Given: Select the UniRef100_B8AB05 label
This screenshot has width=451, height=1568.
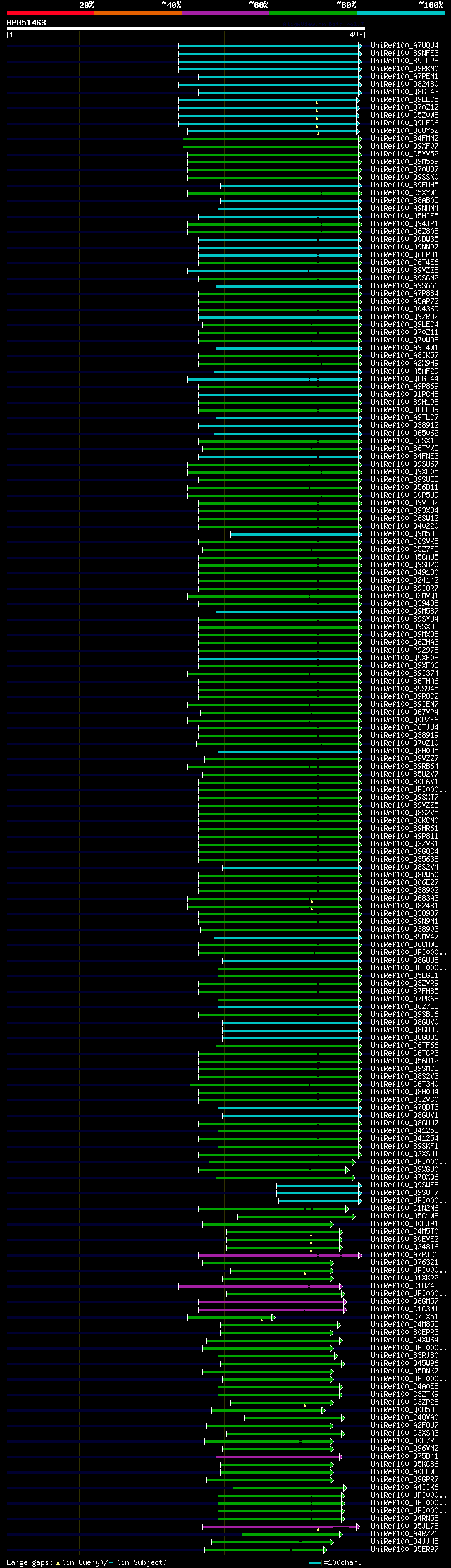Looking at the screenshot, I should coord(404,201).
